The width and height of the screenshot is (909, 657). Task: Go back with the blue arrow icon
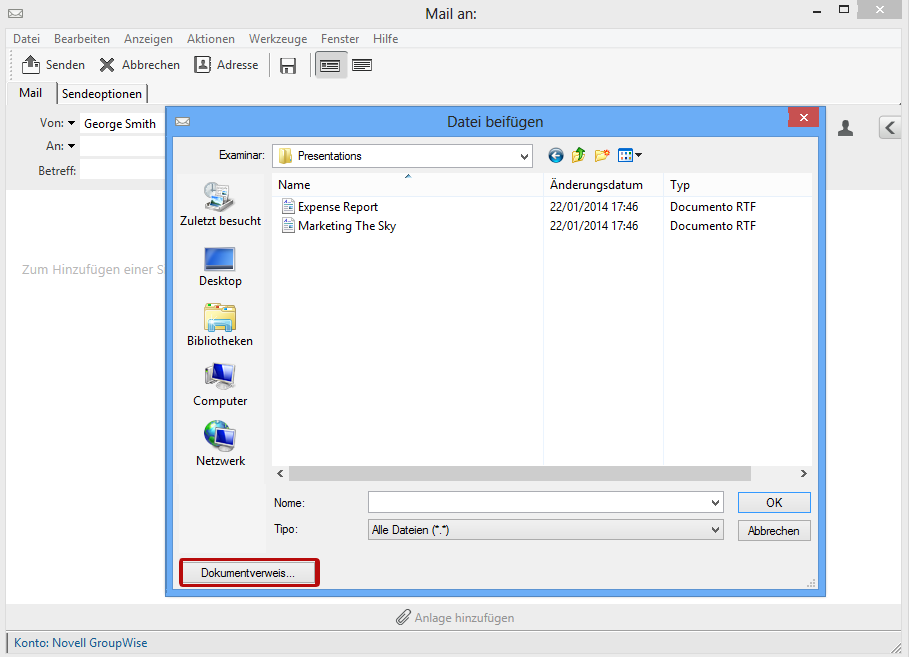click(555, 155)
